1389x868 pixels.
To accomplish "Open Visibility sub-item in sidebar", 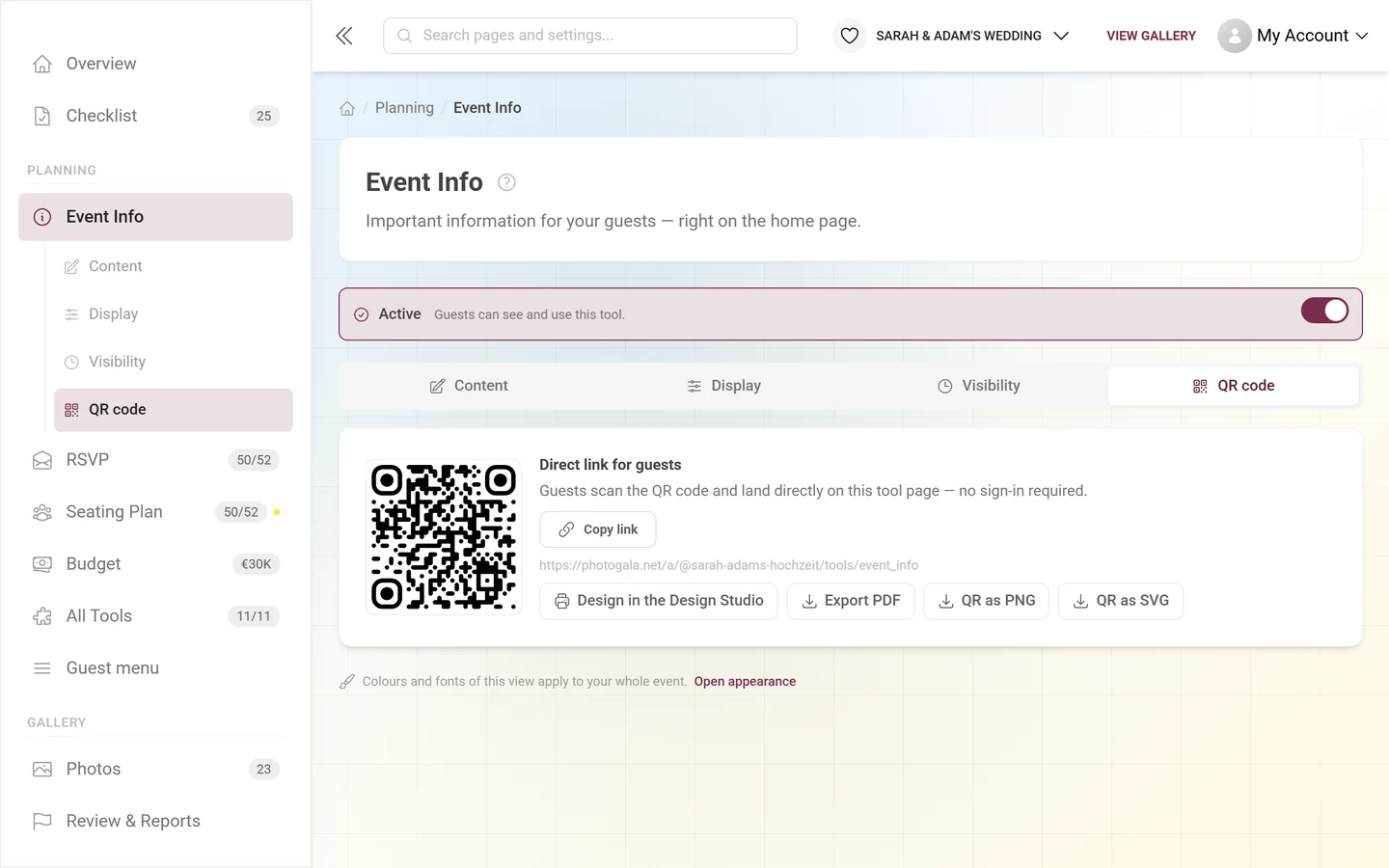I will (x=174, y=362).
